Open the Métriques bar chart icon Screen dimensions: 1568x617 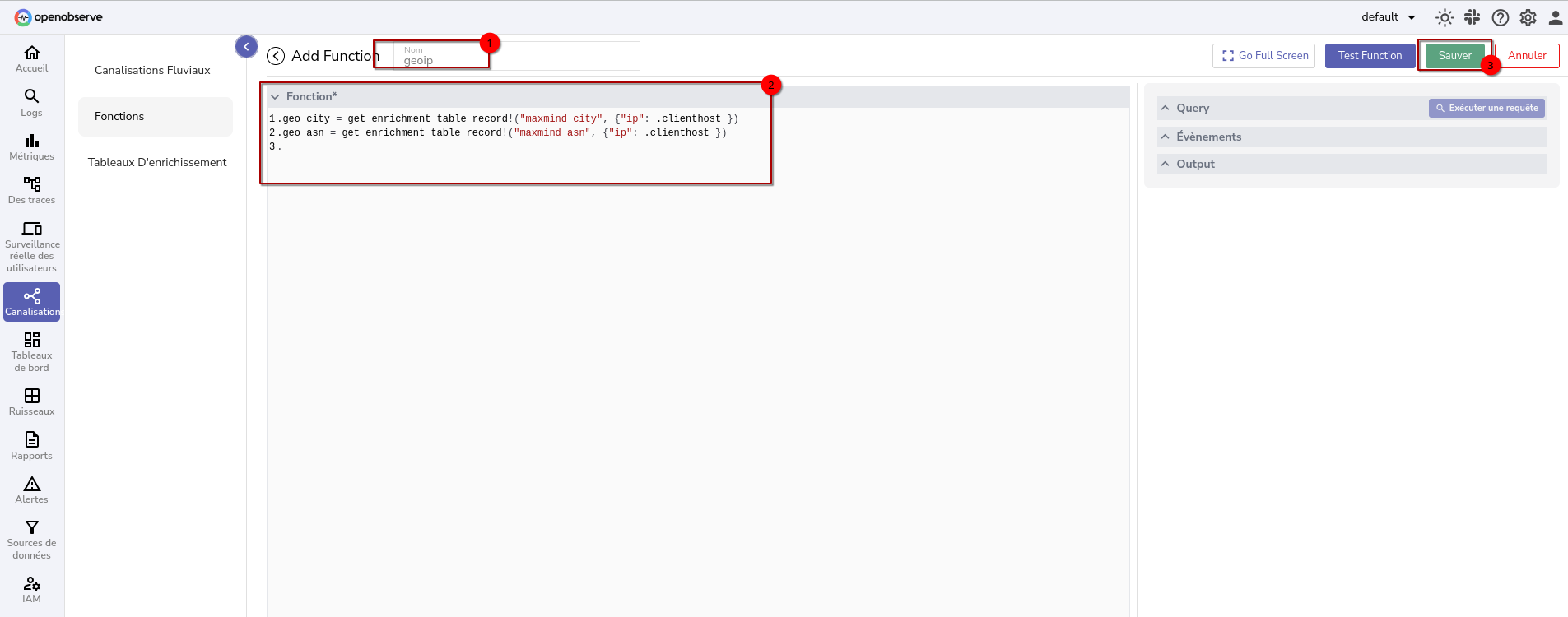[31, 141]
